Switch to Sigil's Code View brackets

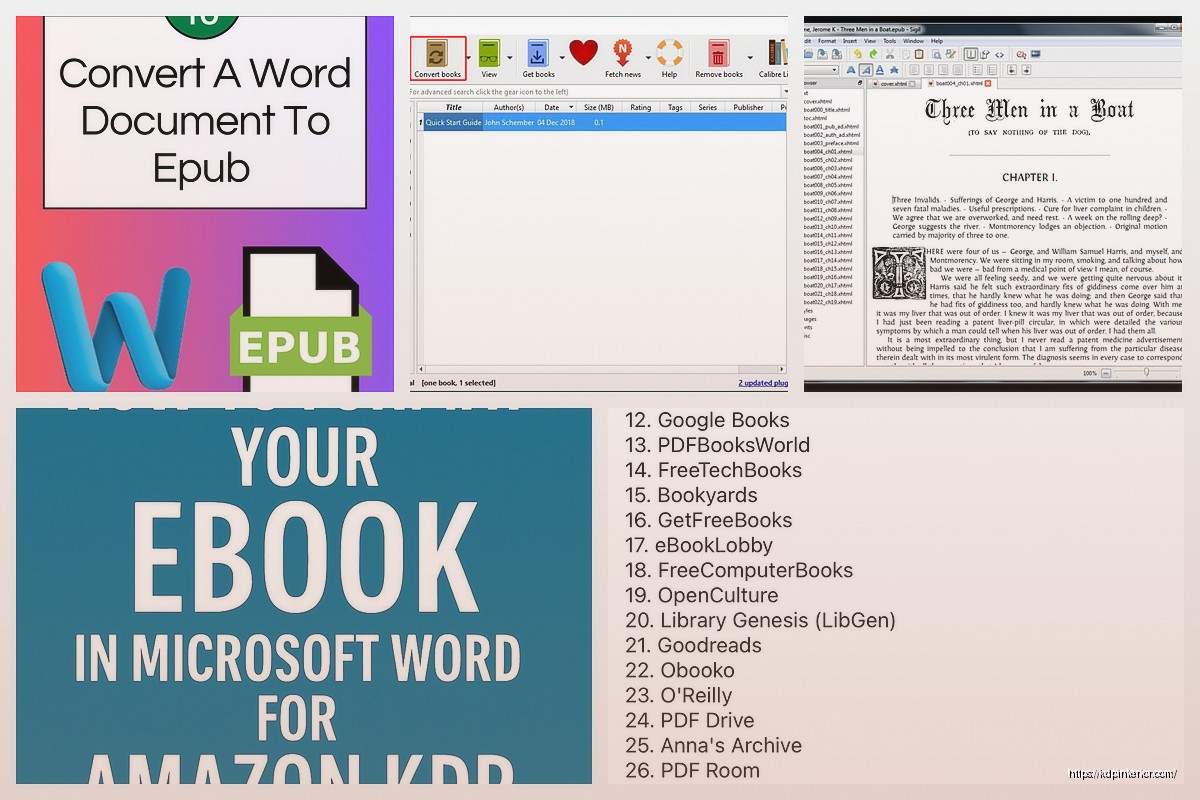[x=999, y=54]
